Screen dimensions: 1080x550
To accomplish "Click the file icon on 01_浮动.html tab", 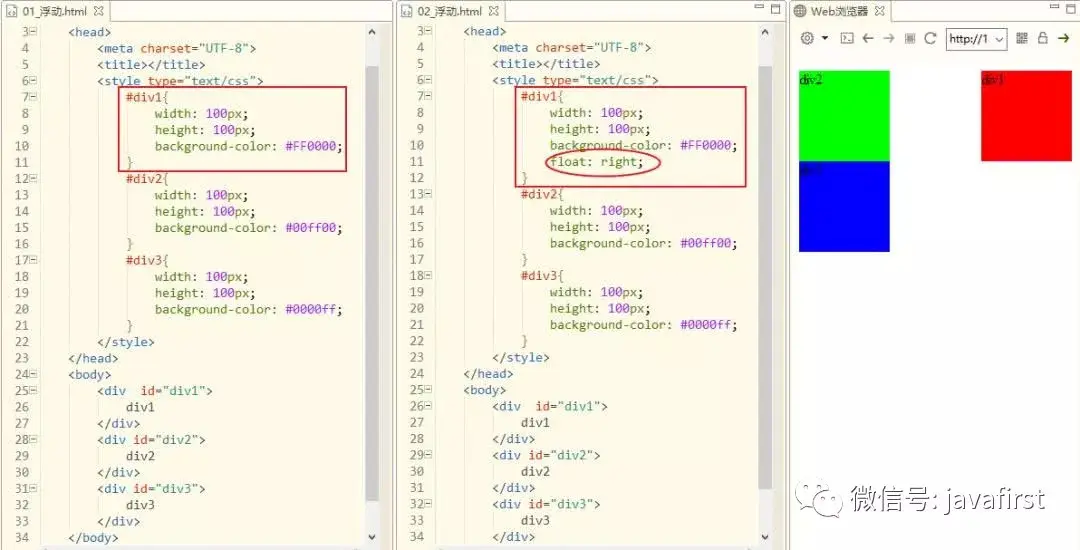I will coord(12,12).
